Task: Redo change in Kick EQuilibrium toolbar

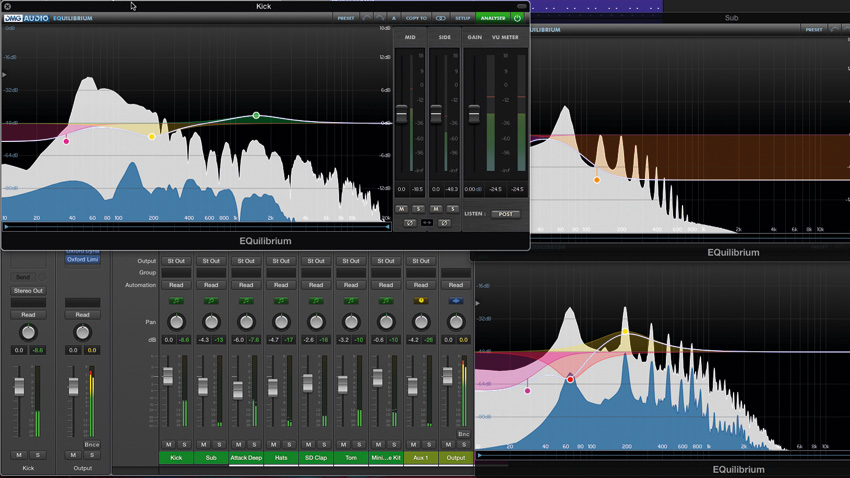Action: (x=380, y=18)
